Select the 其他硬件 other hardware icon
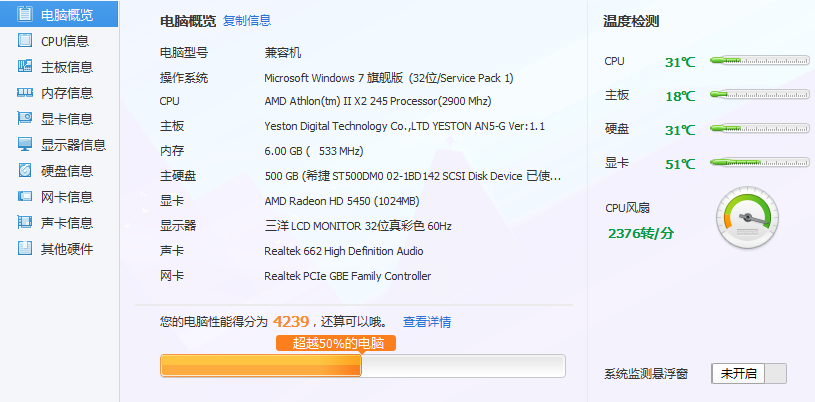 click(24, 248)
